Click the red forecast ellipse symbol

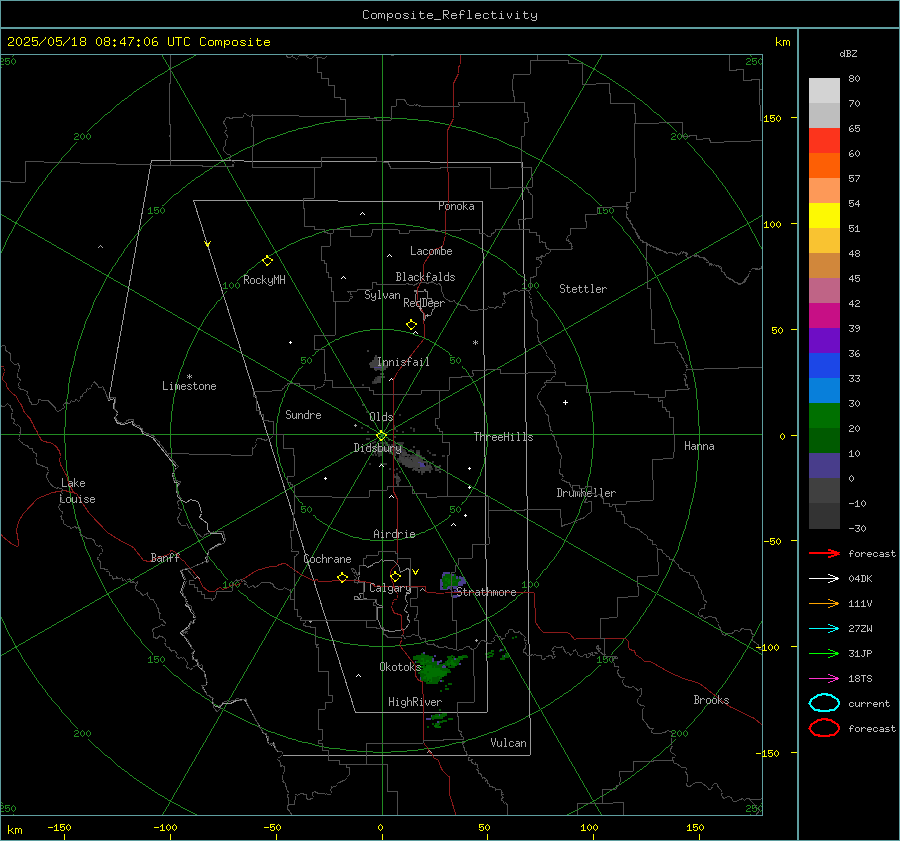point(824,728)
